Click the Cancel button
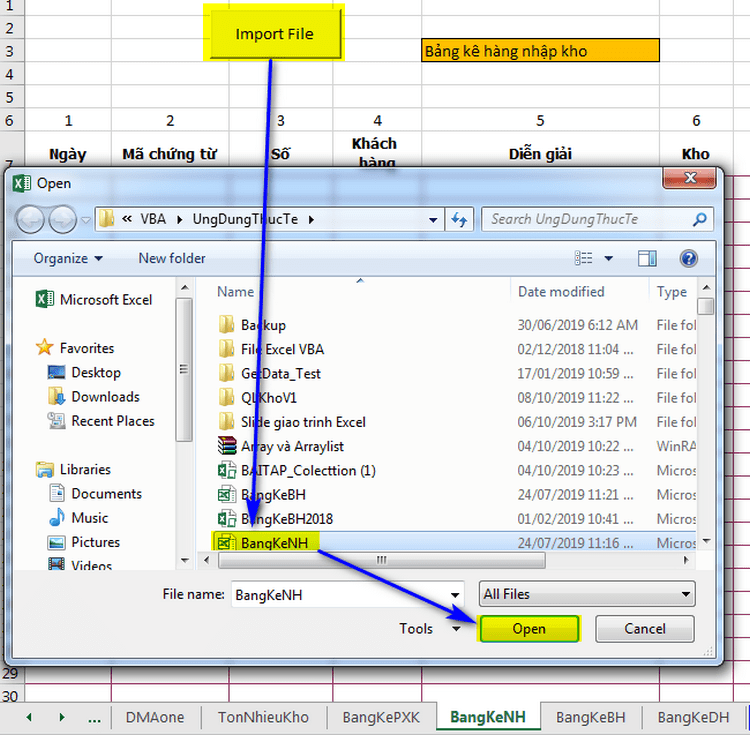750x735 pixels. click(x=645, y=628)
